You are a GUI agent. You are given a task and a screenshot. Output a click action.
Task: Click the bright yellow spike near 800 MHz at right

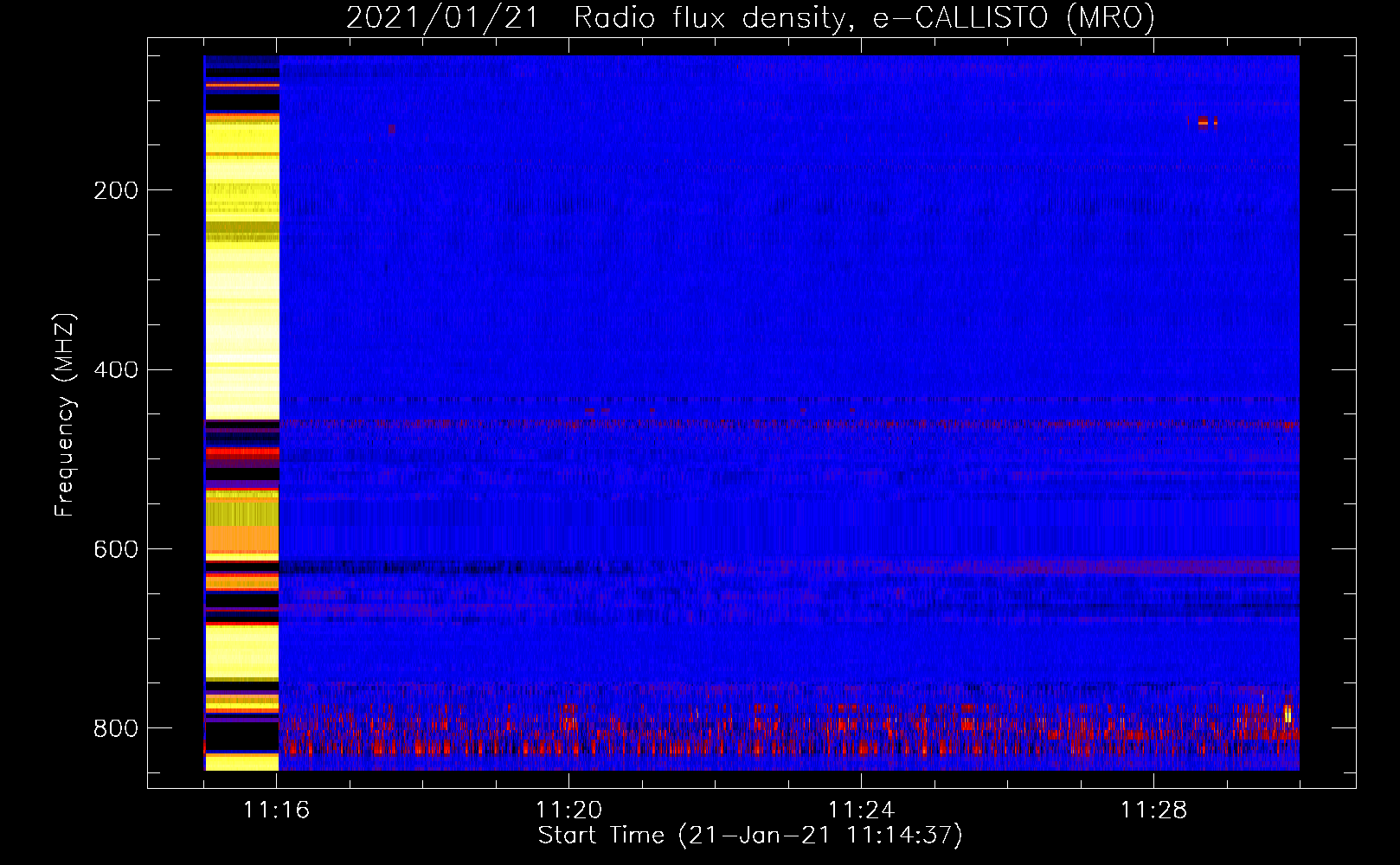pos(1288,714)
